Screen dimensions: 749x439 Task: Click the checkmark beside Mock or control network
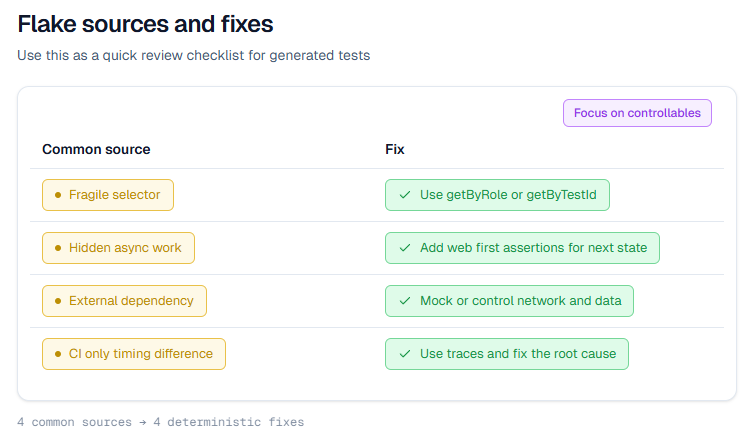pyautogui.click(x=405, y=301)
